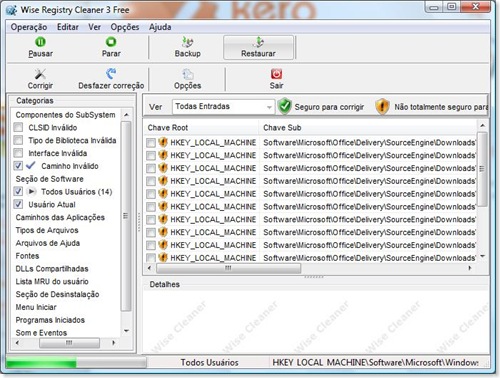The height and width of the screenshot is (378, 500).
Task: Click the Wise Registry Cleaner title icon
Action: (x=11, y=10)
